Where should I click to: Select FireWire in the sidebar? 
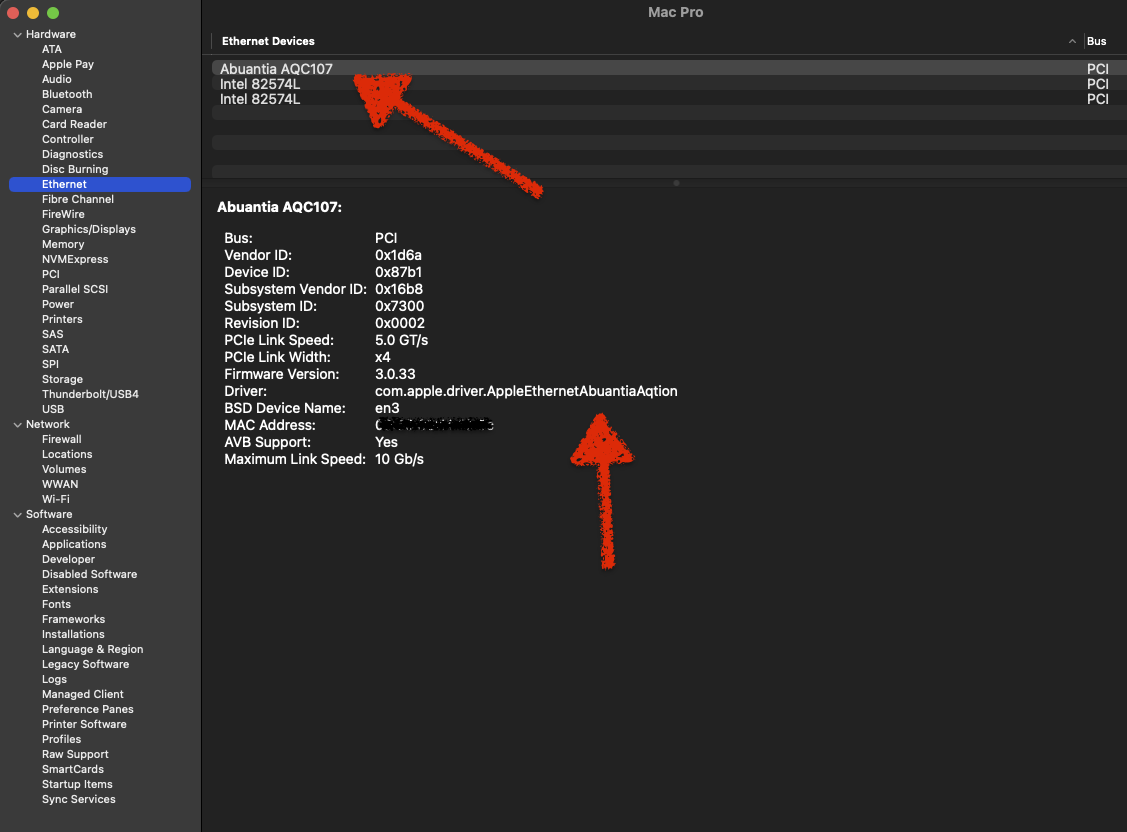tap(63, 215)
